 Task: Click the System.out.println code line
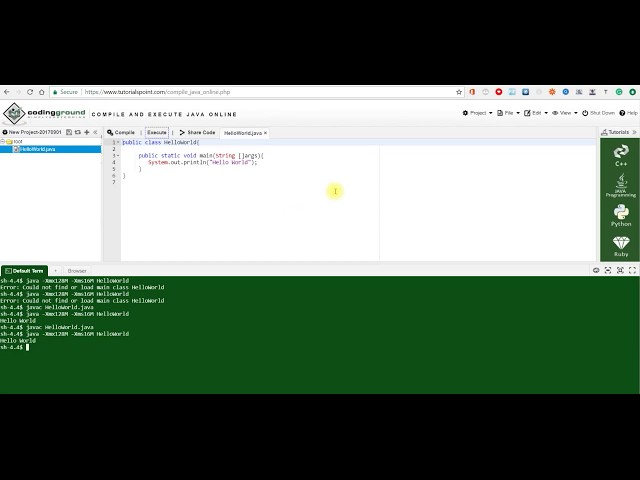(x=202, y=162)
